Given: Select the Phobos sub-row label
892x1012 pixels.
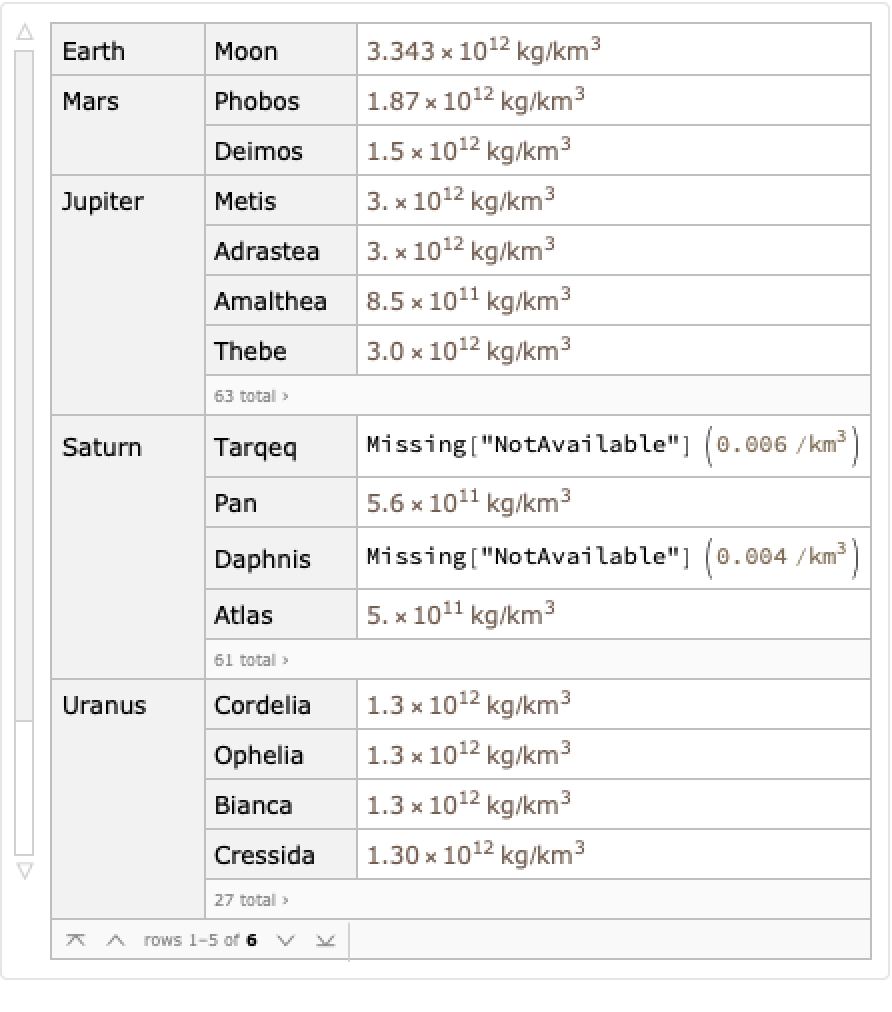Looking at the screenshot, I should [257, 101].
